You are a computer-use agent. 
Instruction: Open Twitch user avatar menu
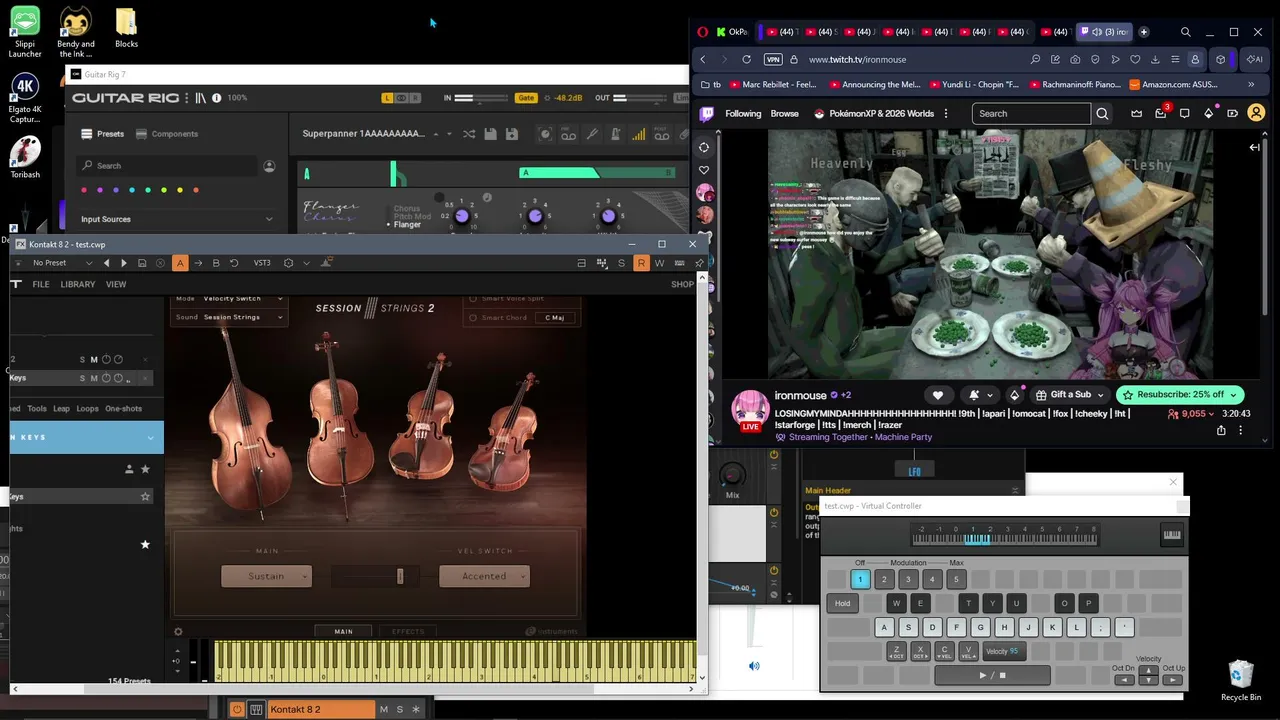click(1257, 114)
